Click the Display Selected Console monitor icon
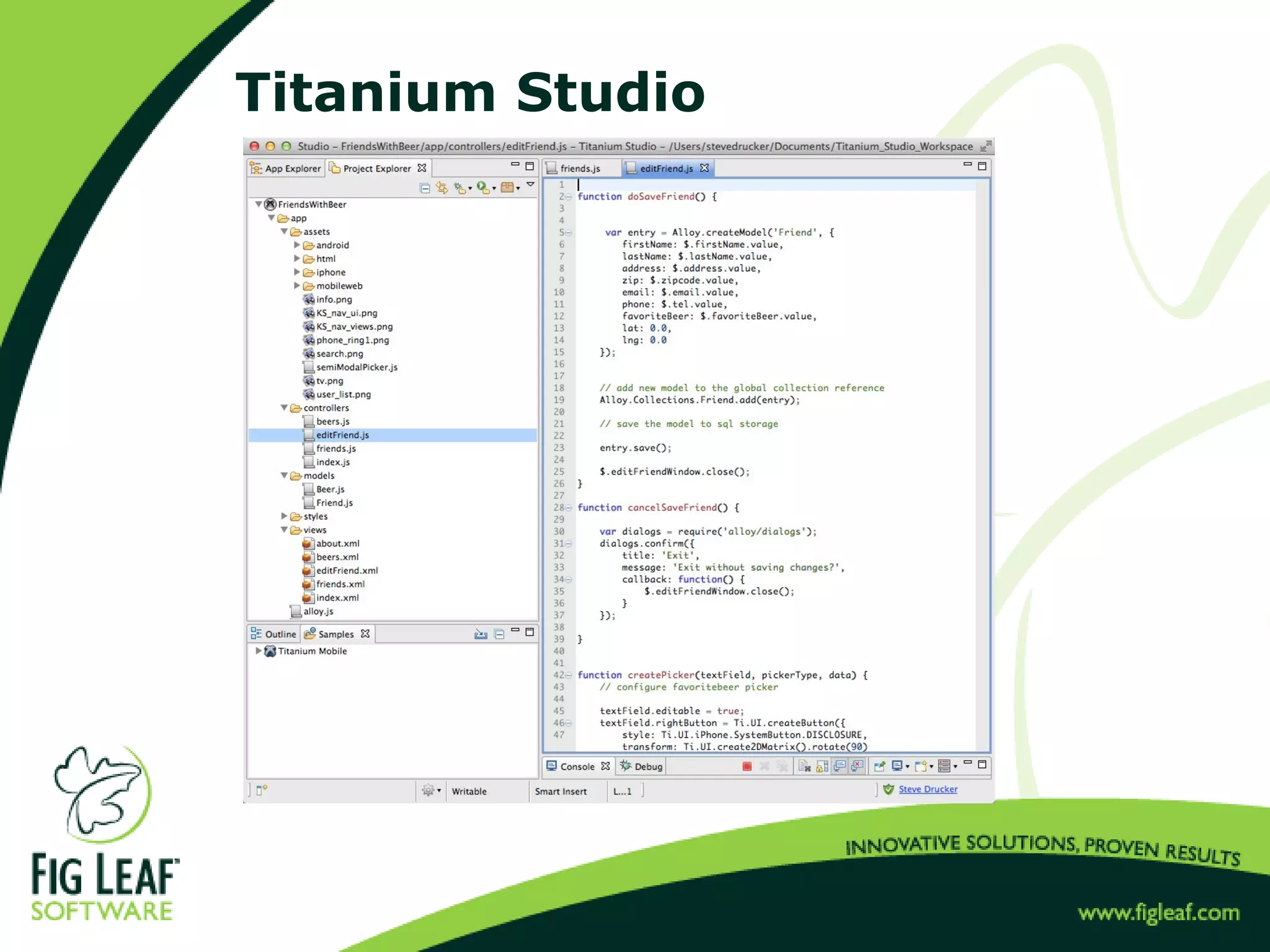The width and height of the screenshot is (1270, 952). click(x=897, y=766)
